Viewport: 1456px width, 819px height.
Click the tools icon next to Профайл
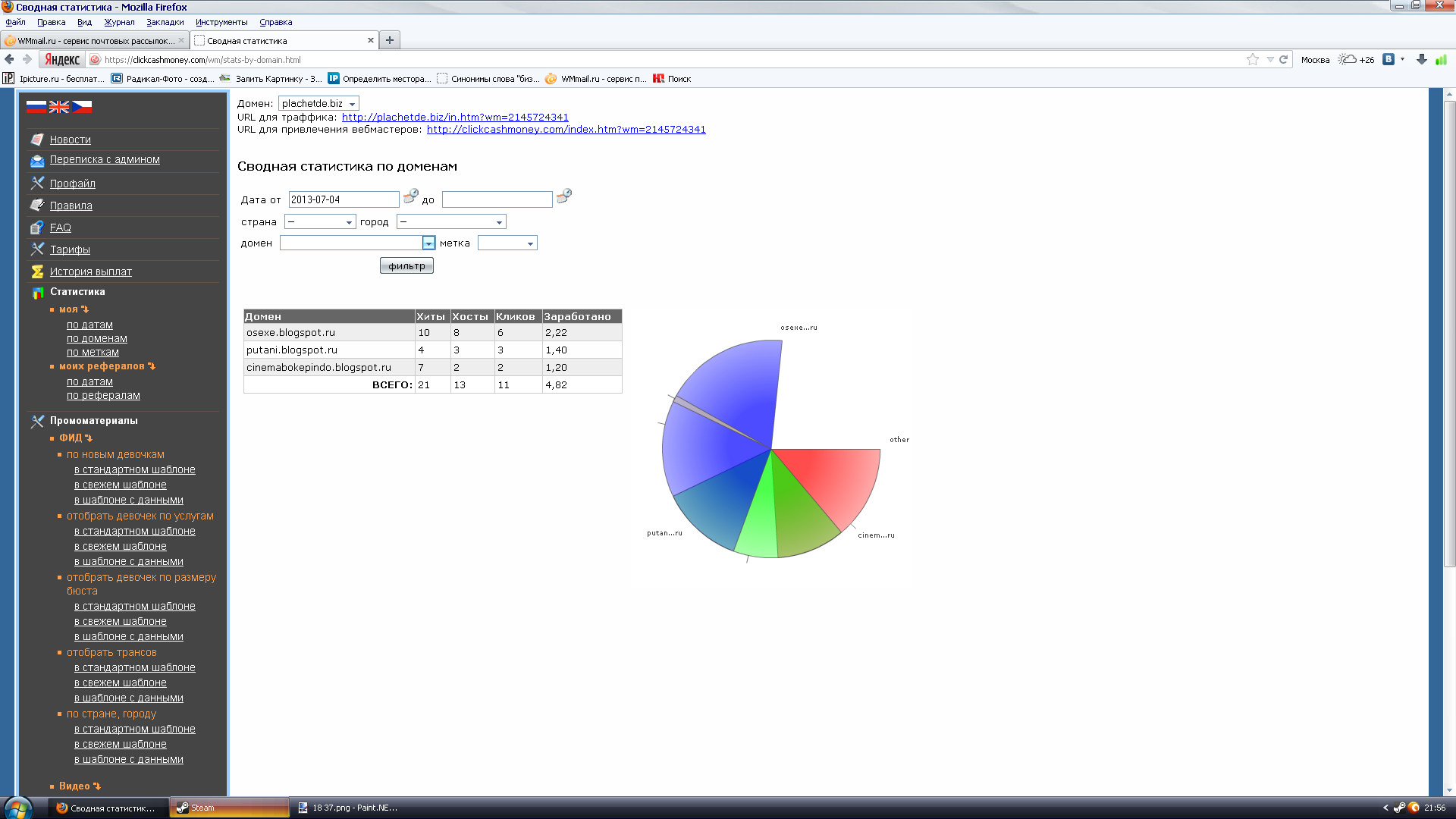(x=37, y=184)
